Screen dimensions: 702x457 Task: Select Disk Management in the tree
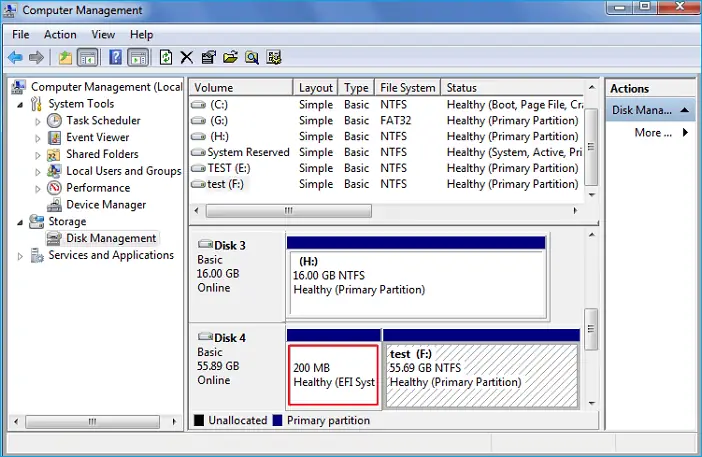111,238
